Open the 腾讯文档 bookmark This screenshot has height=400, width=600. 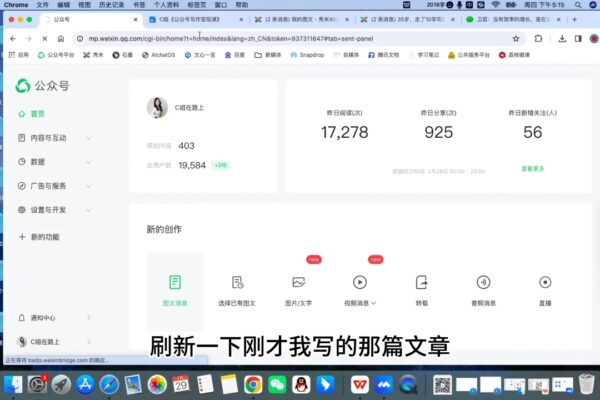[x=383, y=55]
